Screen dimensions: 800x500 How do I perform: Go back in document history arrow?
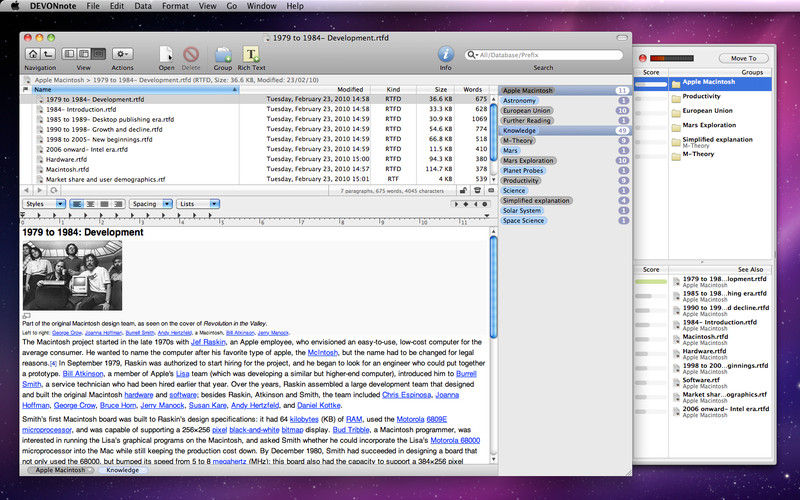(x=27, y=190)
